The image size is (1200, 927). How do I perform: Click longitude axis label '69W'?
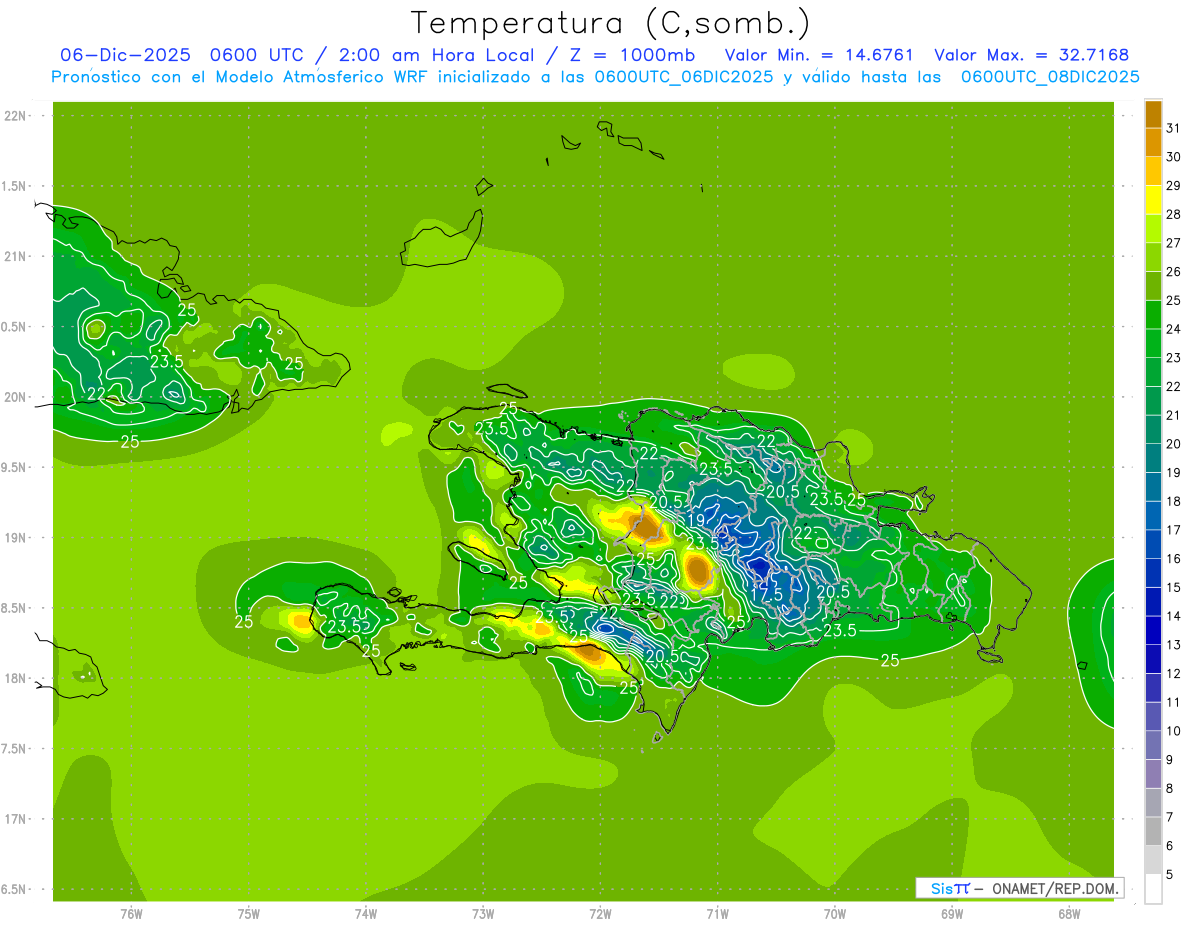point(952,913)
